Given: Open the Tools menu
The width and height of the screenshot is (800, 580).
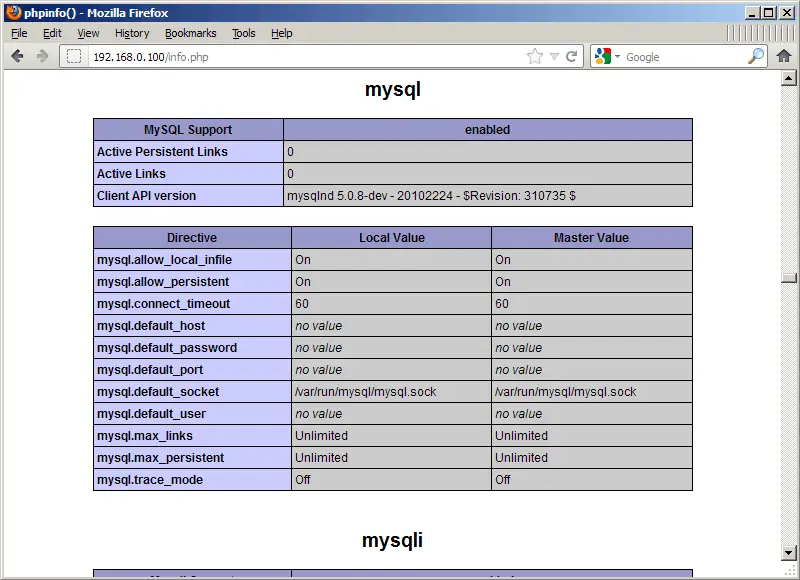Looking at the screenshot, I should point(243,33).
